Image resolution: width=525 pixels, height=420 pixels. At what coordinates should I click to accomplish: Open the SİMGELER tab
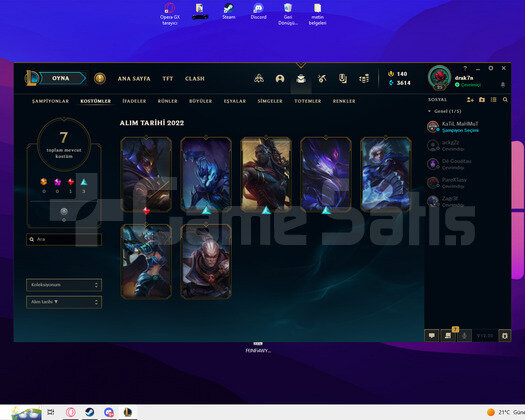pos(270,101)
